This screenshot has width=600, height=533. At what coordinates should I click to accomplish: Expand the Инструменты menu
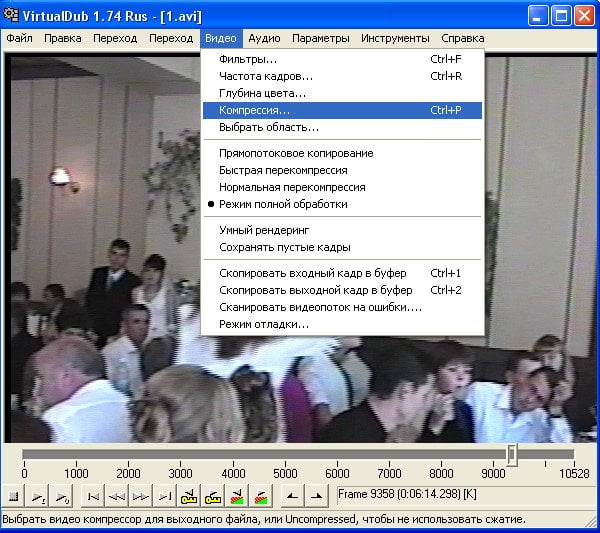395,38
